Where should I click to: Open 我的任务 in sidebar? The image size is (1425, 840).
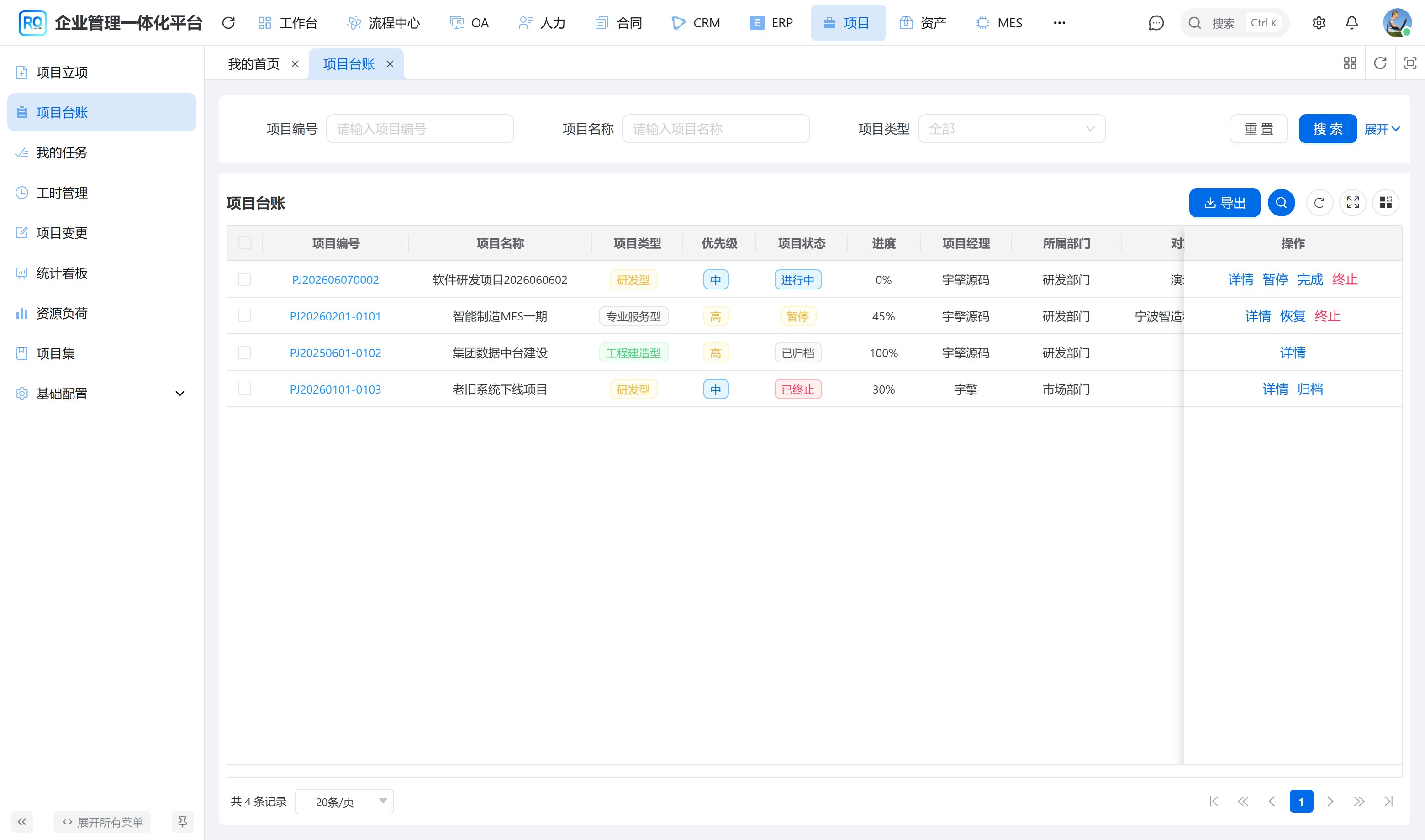click(x=102, y=152)
